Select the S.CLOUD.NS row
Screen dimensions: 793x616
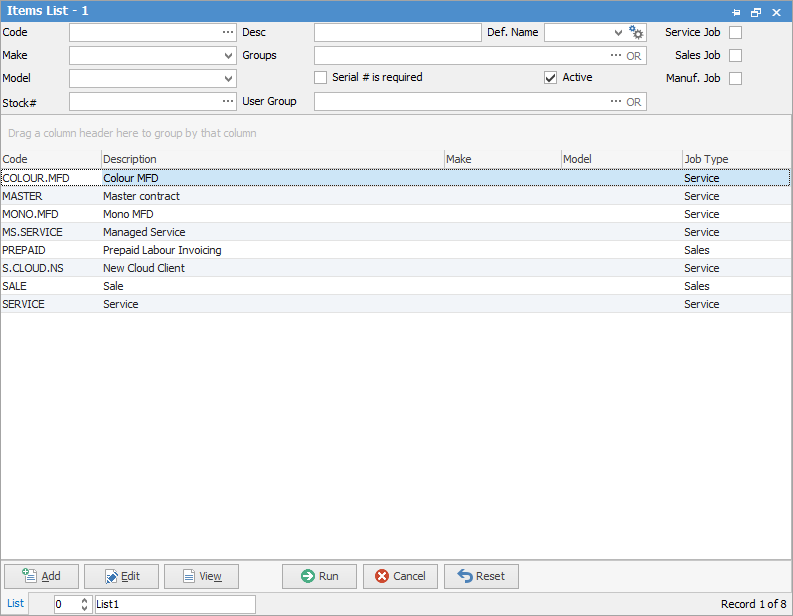pyautogui.click(x=395, y=268)
